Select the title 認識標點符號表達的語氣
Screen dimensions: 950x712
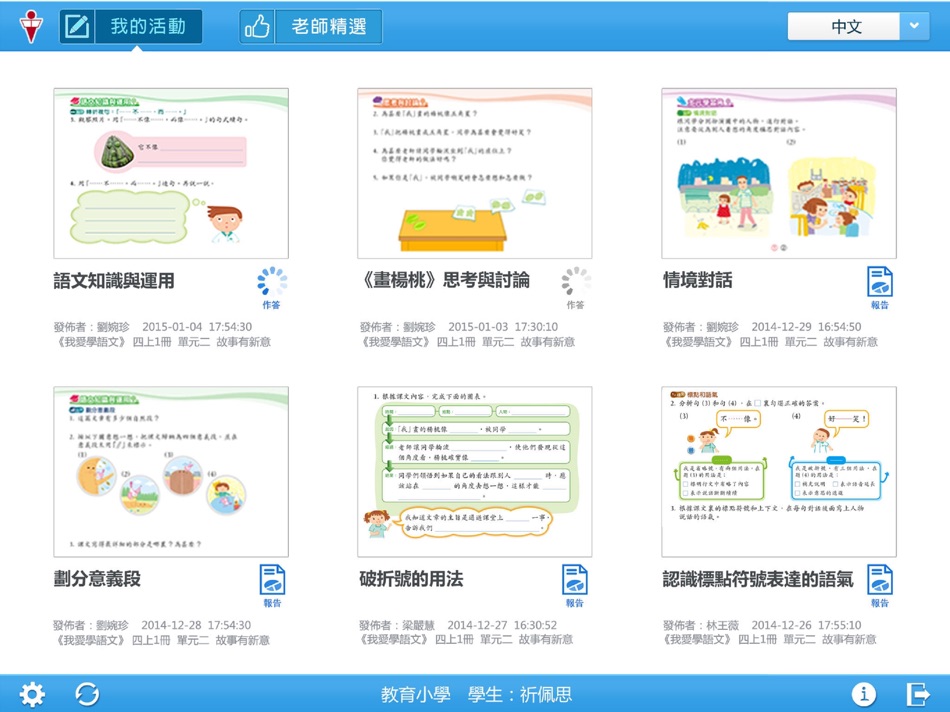tap(758, 579)
